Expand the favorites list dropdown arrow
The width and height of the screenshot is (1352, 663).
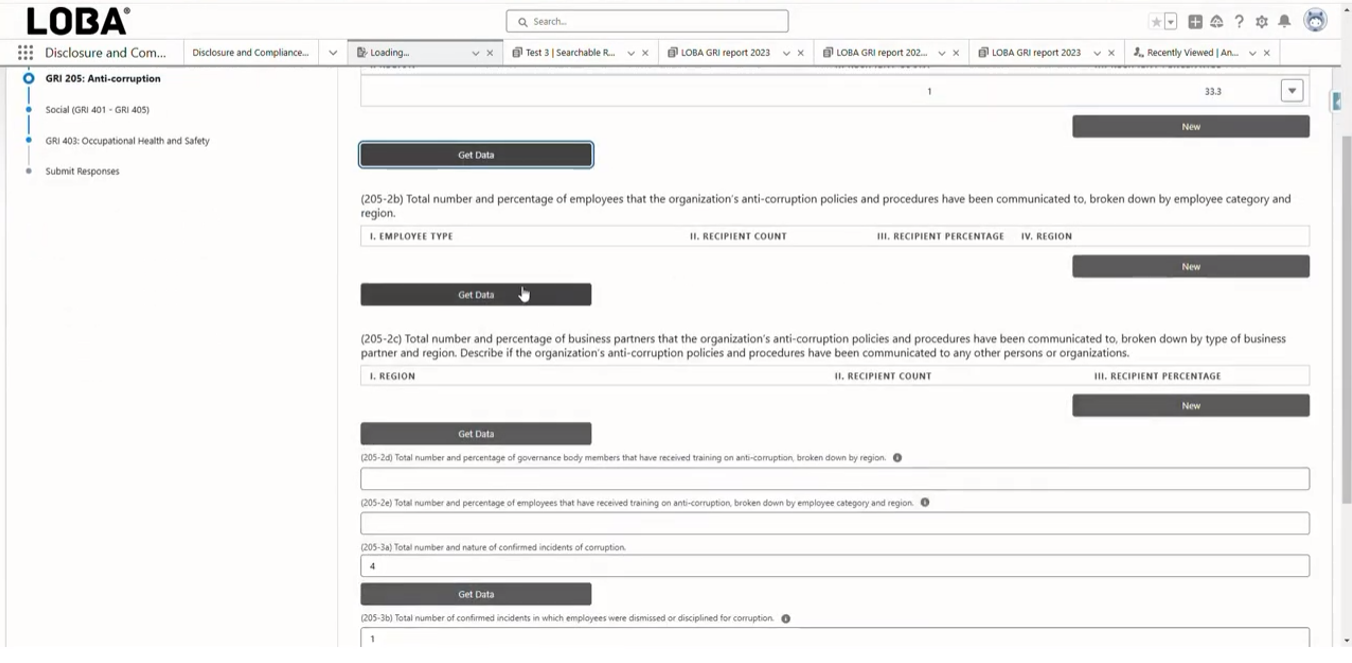click(x=1170, y=22)
